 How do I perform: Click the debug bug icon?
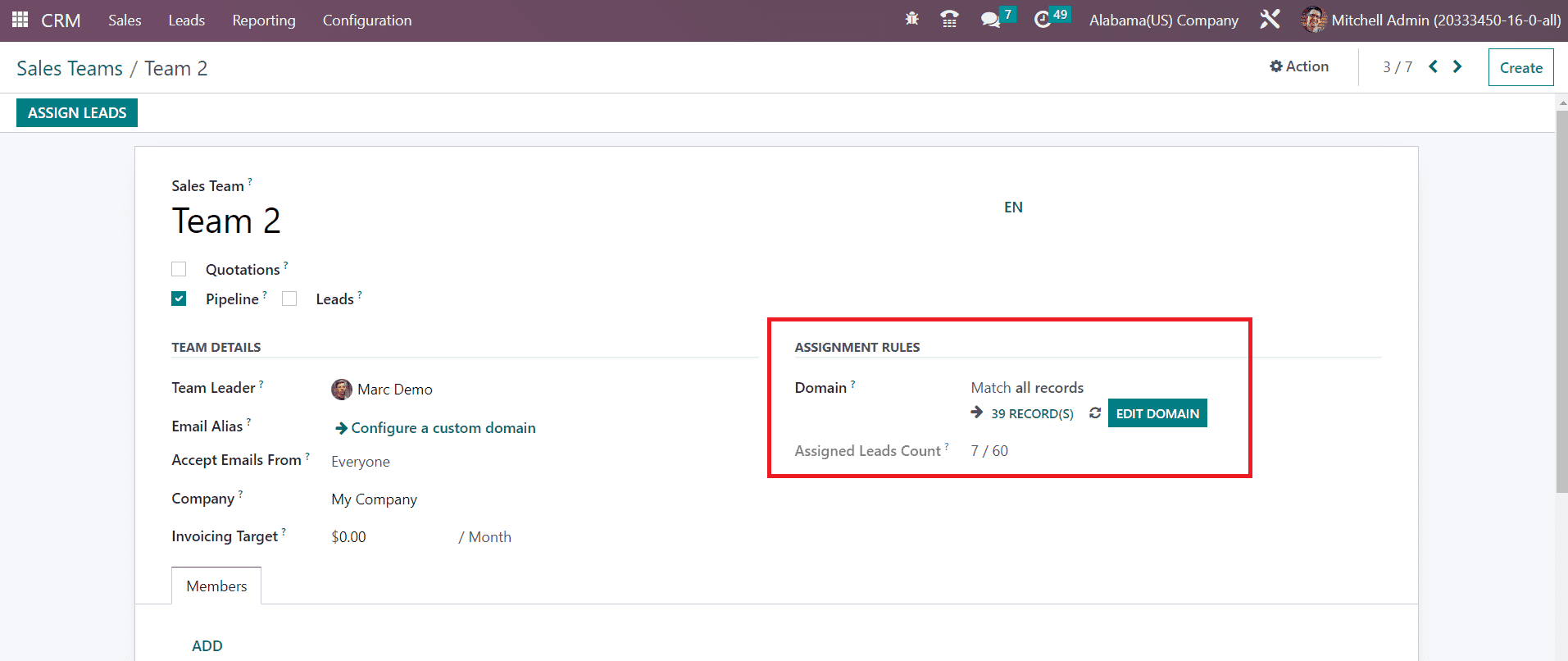tap(911, 20)
